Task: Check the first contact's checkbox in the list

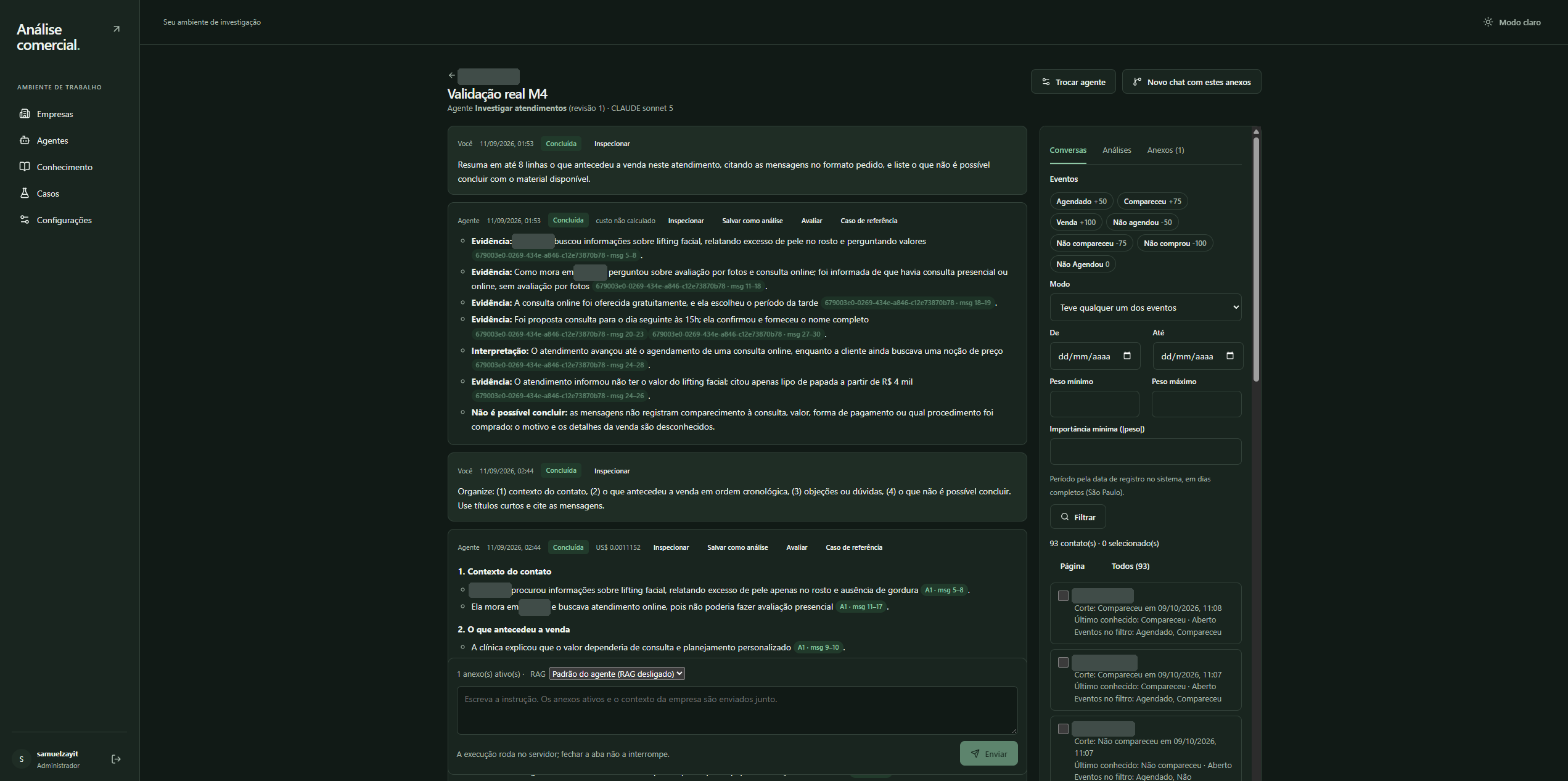Action: pyautogui.click(x=1063, y=595)
